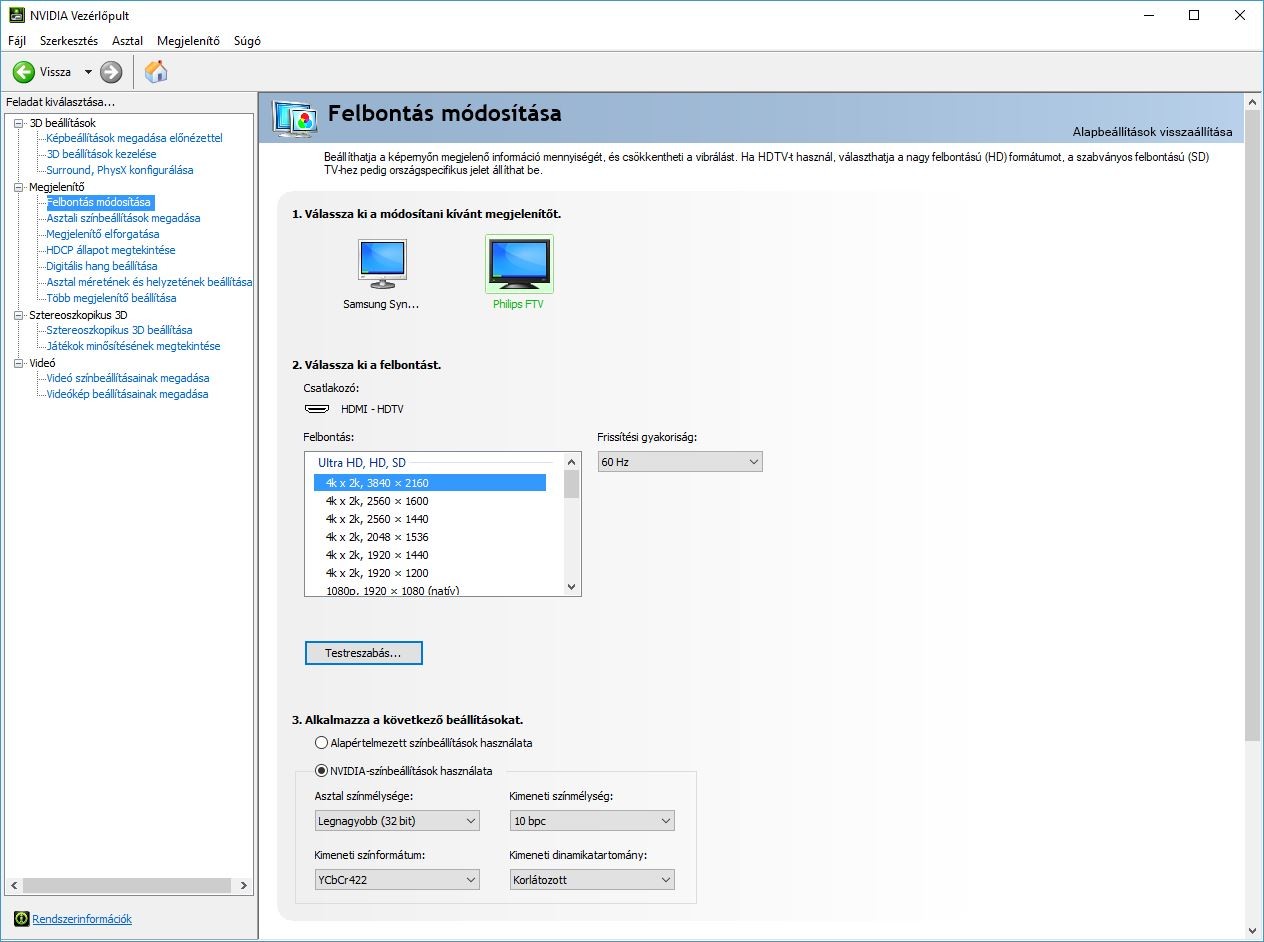Open Sztereoszkopikus 3D beállítása

pyautogui.click(x=119, y=330)
